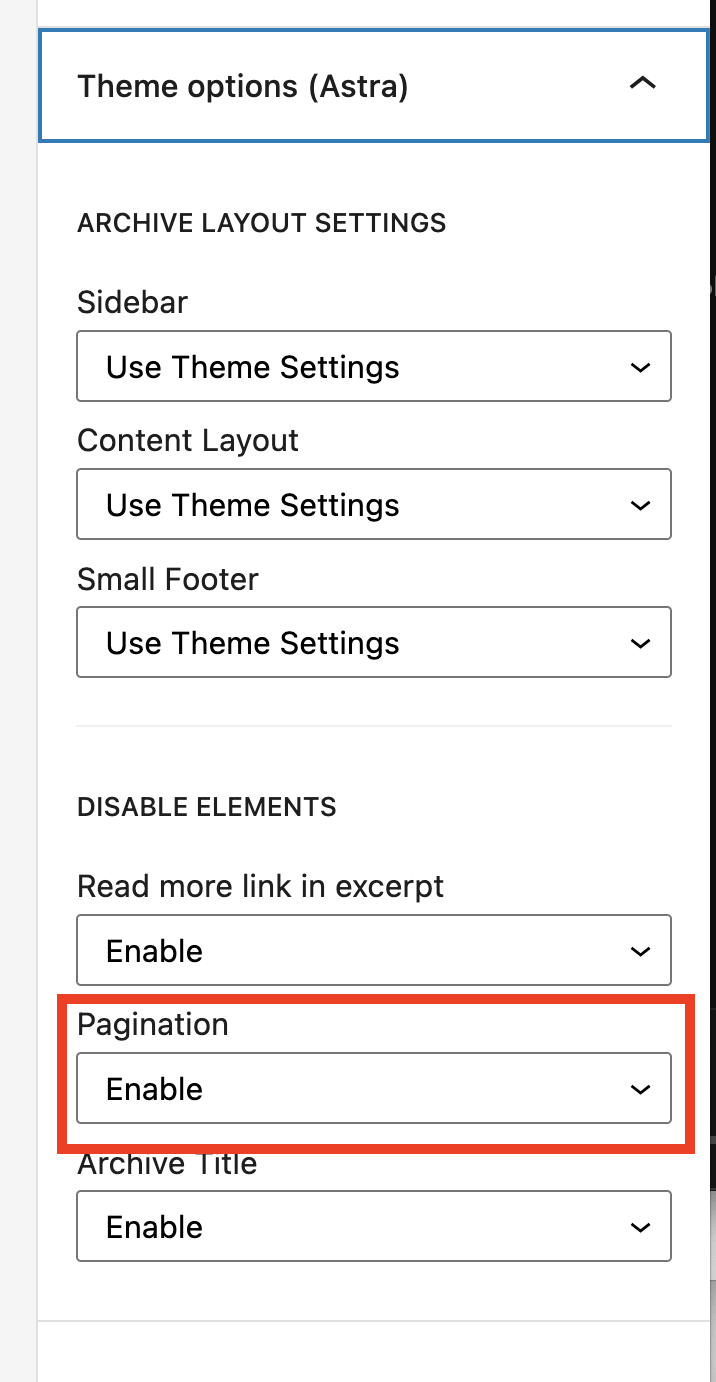Click the Small Footer field label
This screenshot has width=716, height=1382.
click(168, 579)
